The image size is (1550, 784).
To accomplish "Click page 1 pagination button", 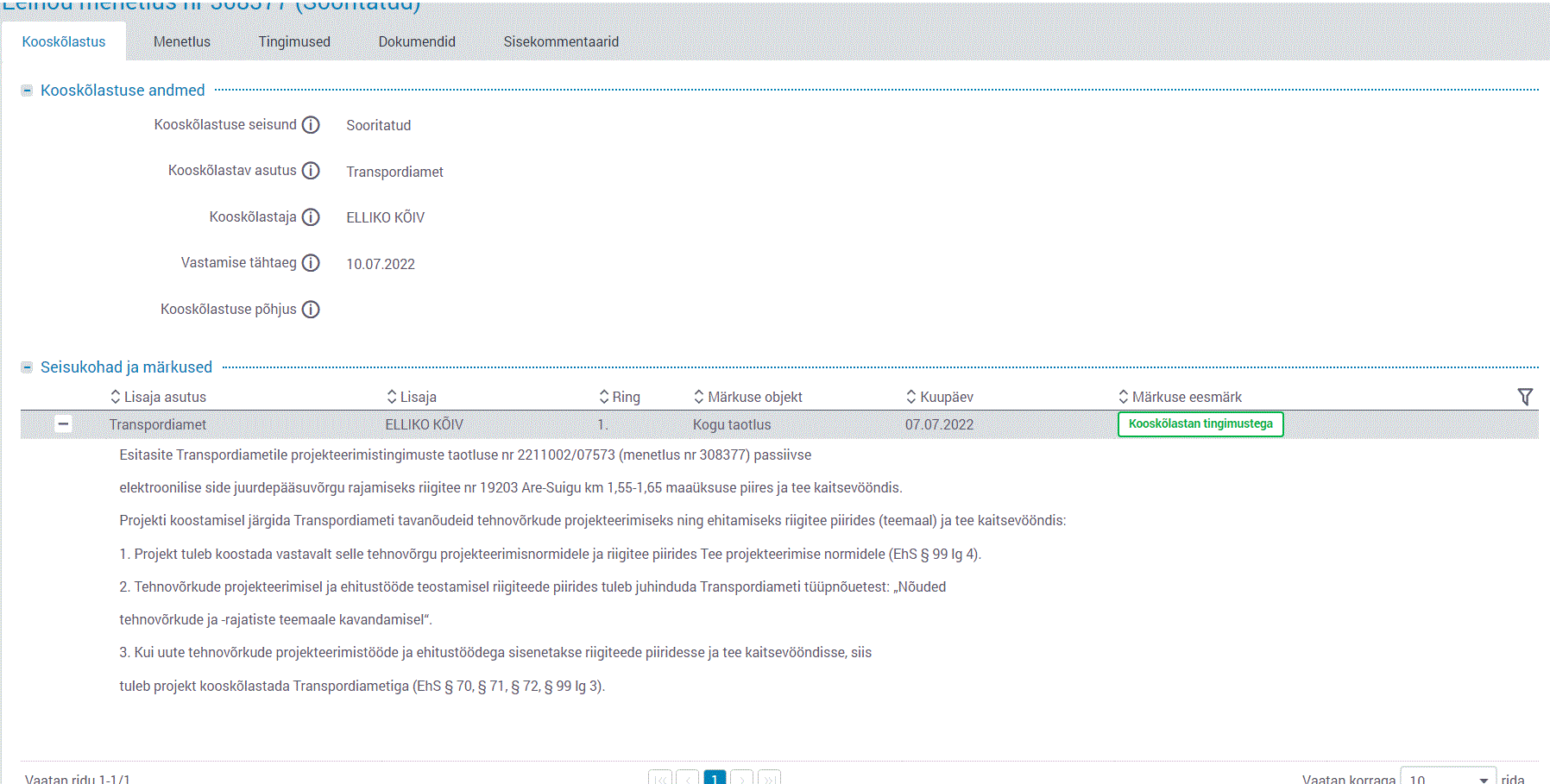I will point(715,778).
